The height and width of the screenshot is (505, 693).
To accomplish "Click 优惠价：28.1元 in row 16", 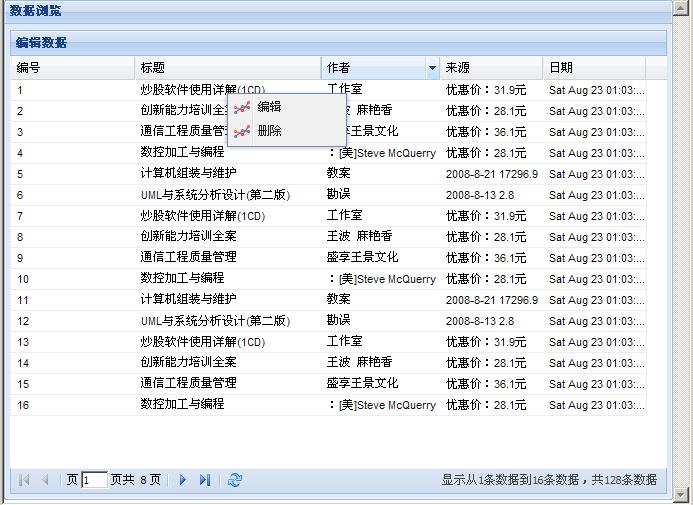I will (486, 404).
